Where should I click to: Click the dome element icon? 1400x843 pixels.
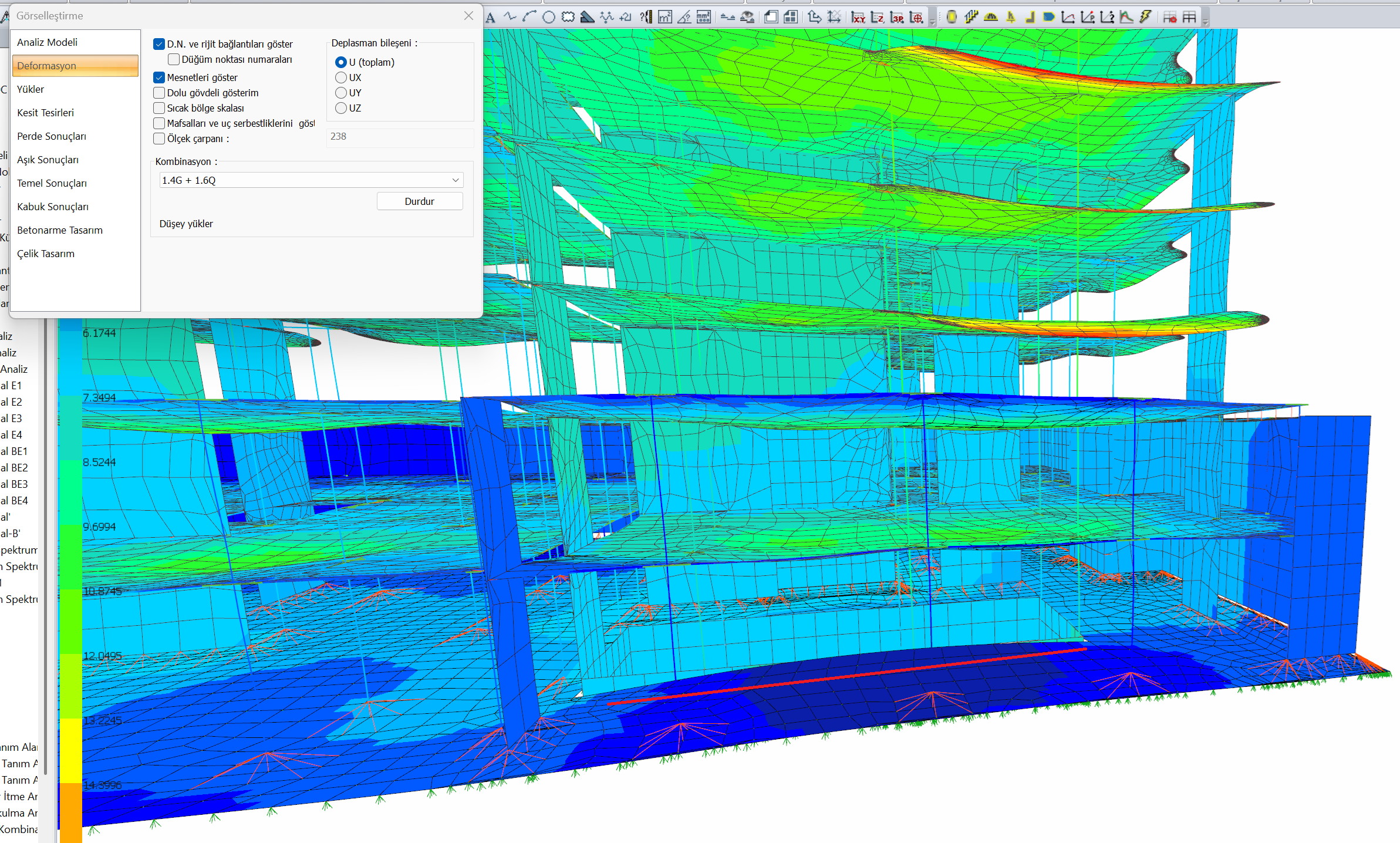click(991, 18)
